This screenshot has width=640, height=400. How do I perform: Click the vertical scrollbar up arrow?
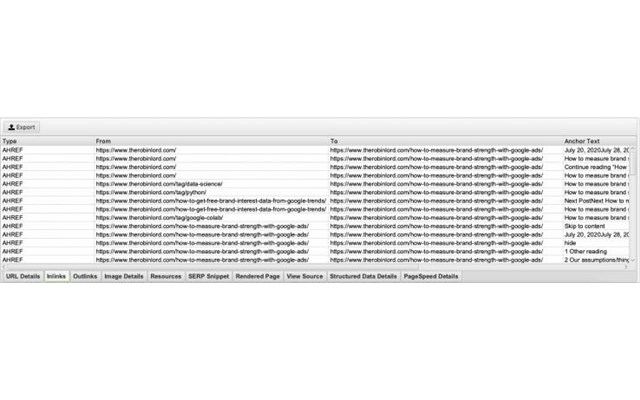pyautogui.click(x=633, y=149)
